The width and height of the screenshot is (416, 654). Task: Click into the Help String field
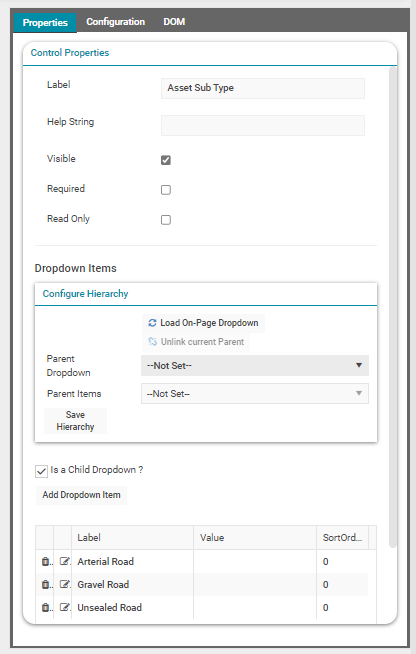263,126
